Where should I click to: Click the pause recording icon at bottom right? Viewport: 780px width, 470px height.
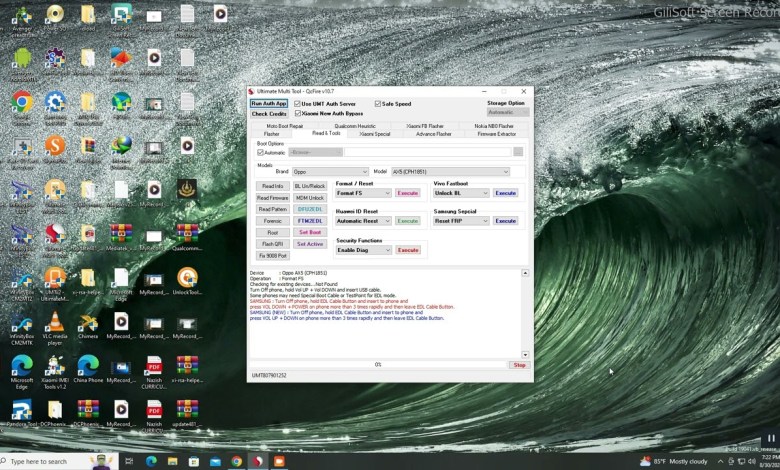point(770,439)
